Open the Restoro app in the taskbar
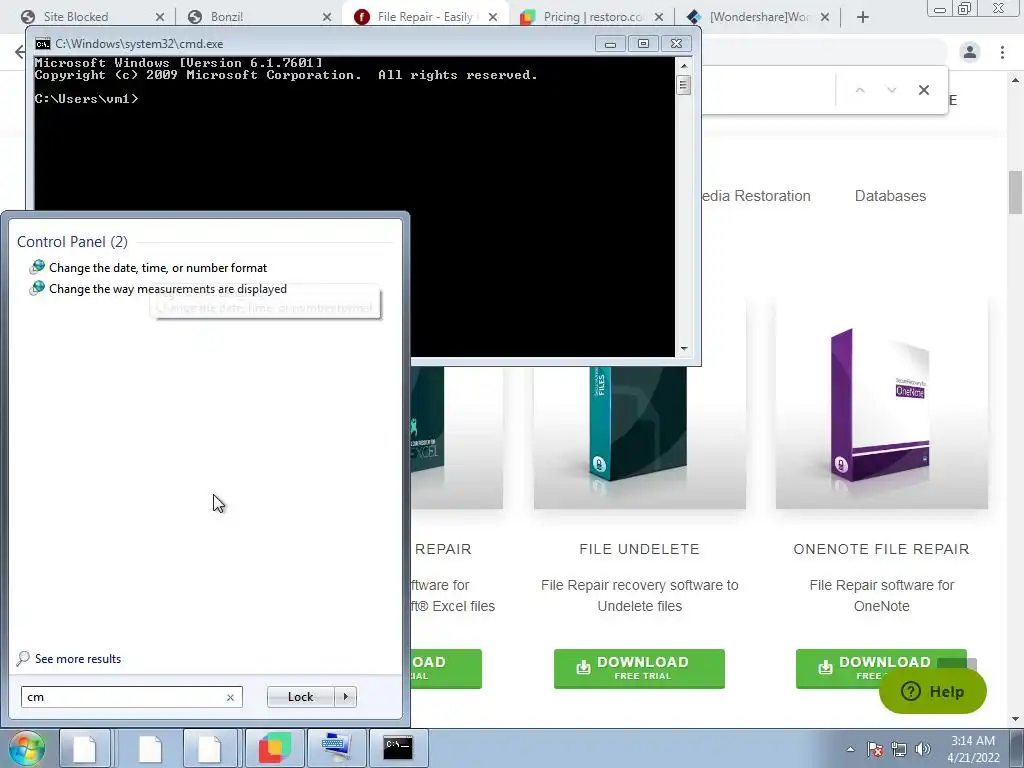The height and width of the screenshot is (768, 1024). (x=275, y=748)
